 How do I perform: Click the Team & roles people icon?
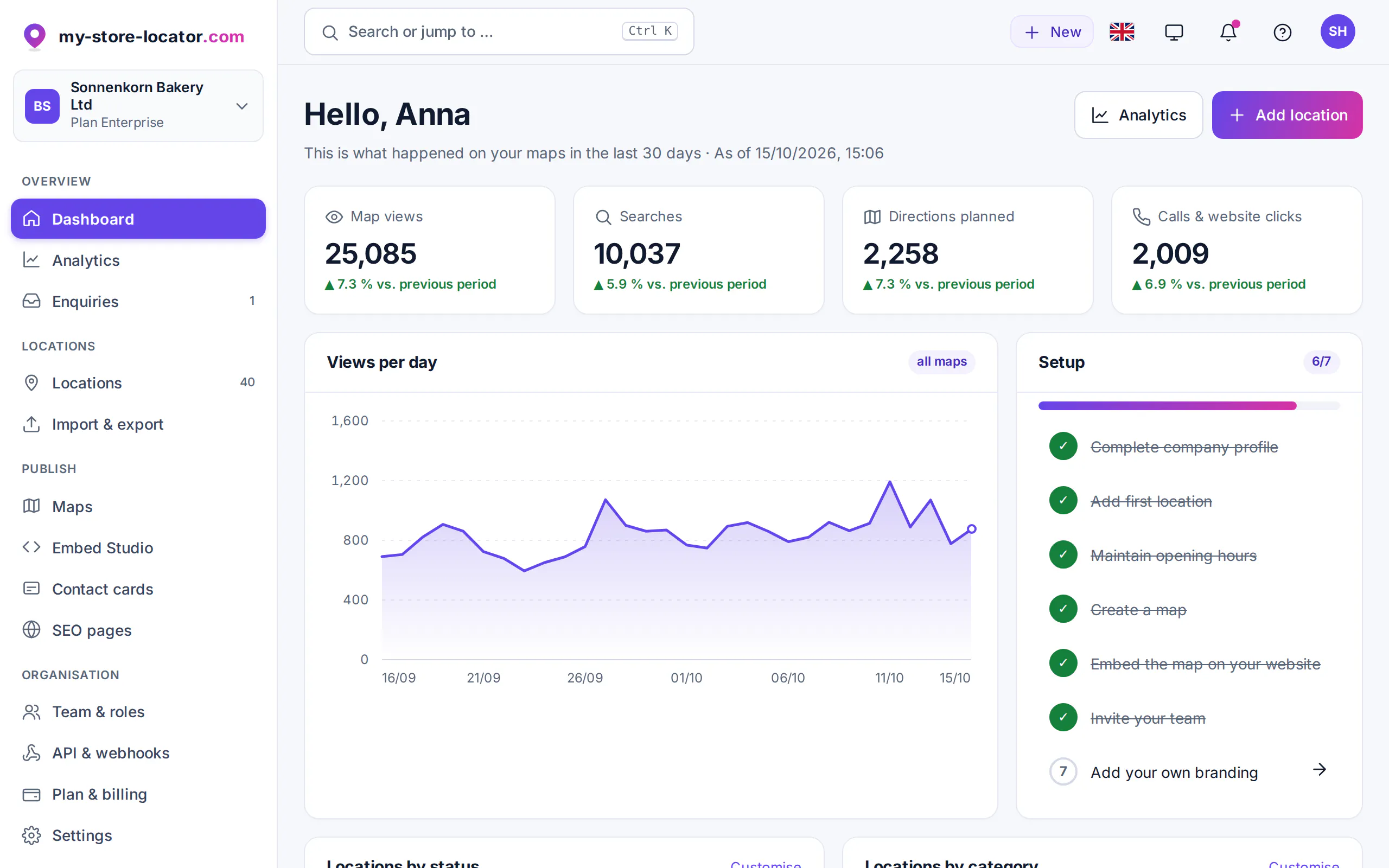click(31, 711)
